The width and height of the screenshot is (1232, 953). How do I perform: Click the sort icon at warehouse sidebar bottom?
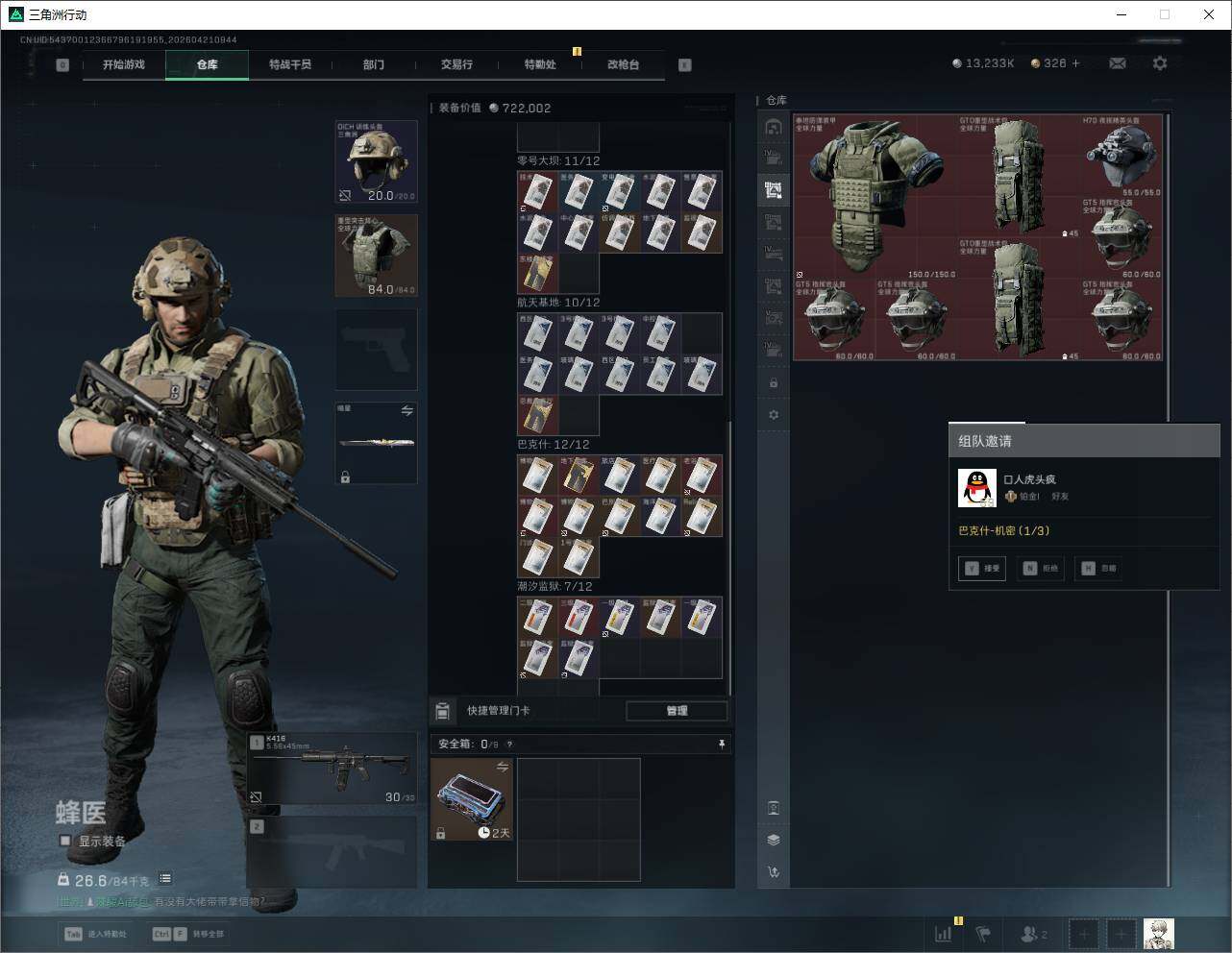(774, 872)
